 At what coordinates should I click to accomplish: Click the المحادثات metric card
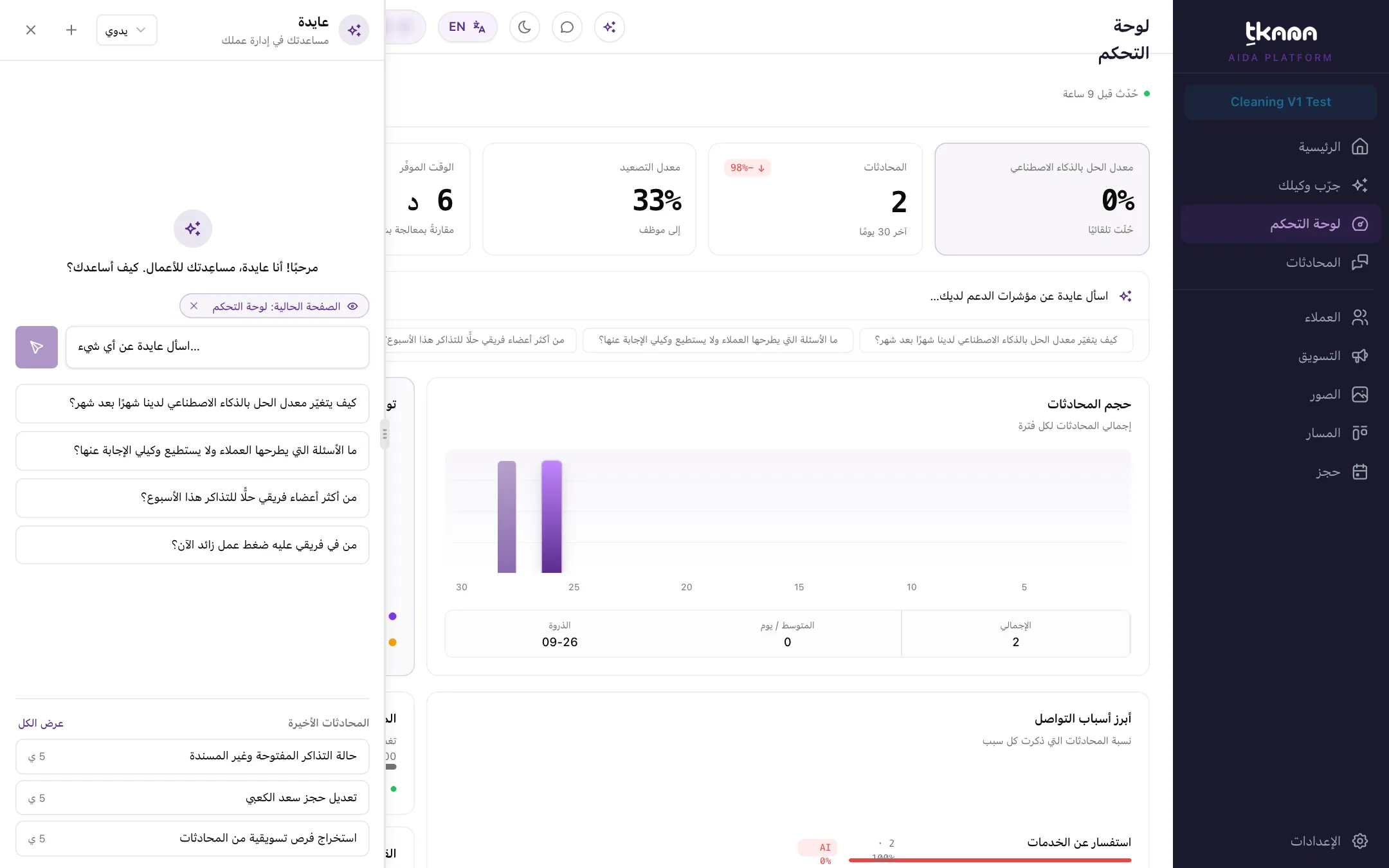click(815, 199)
